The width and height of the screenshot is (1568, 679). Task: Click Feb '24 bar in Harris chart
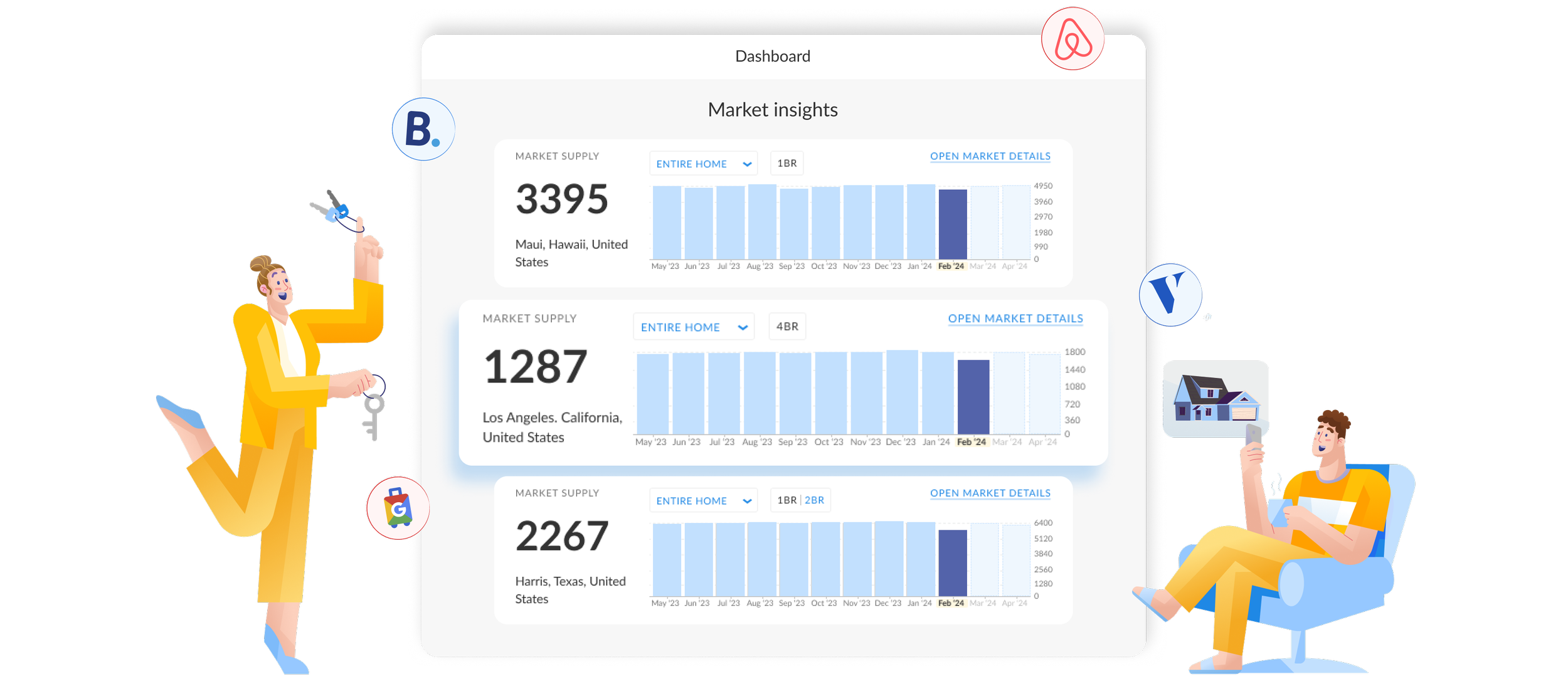click(952, 562)
